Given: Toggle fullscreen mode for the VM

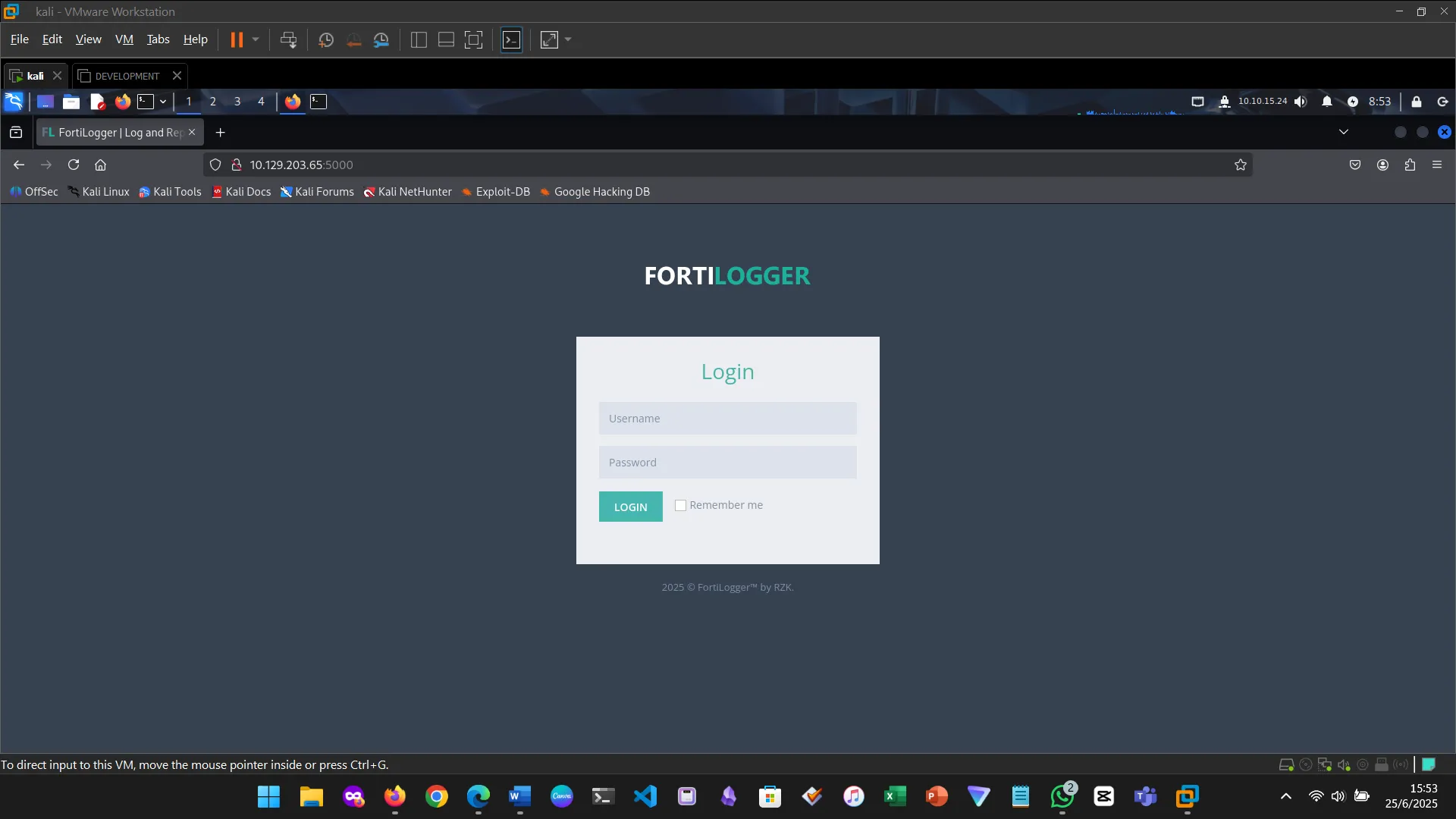Looking at the screenshot, I should coord(548,39).
